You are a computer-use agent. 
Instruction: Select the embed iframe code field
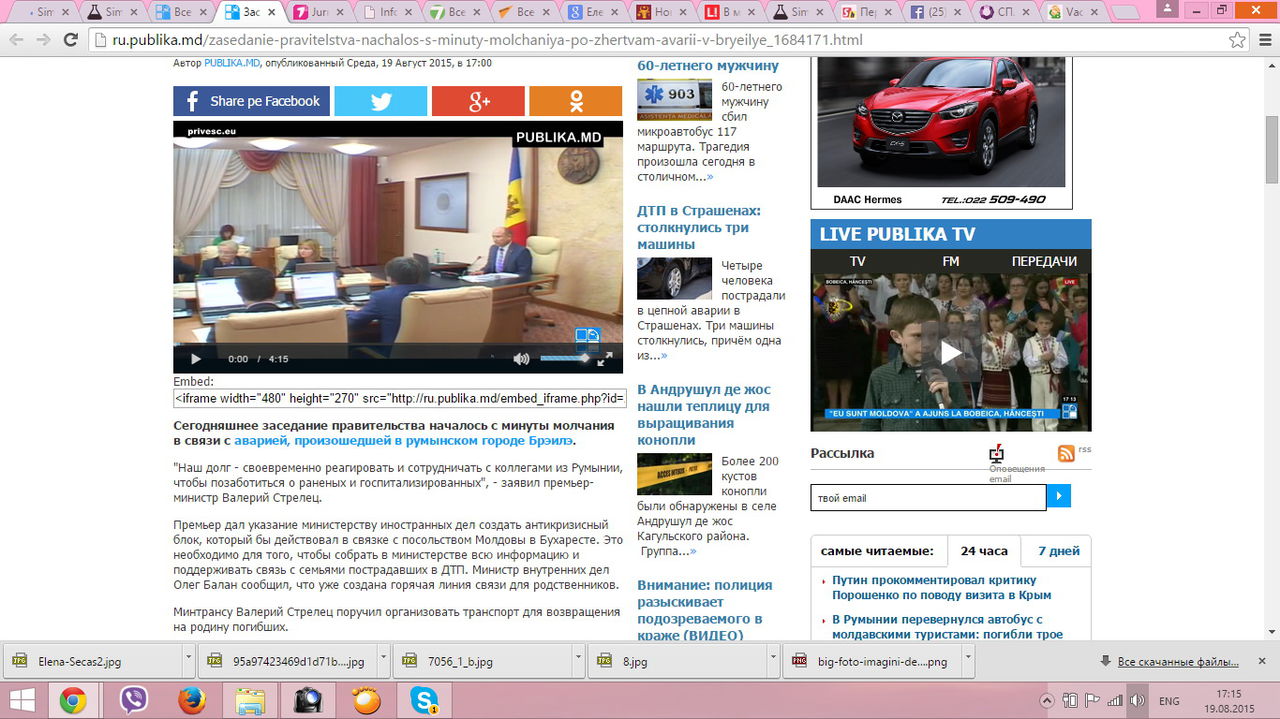pos(399,399)
